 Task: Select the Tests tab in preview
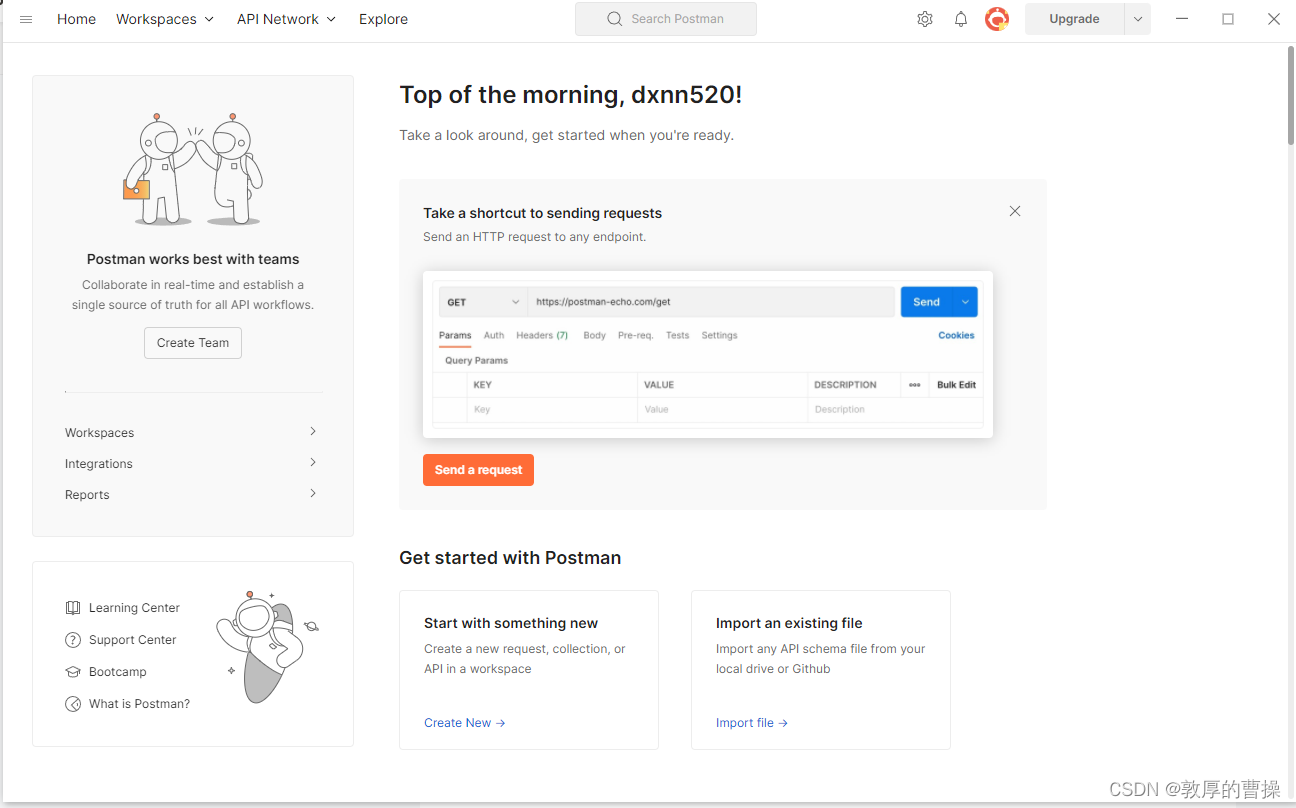tap(677, 335)
